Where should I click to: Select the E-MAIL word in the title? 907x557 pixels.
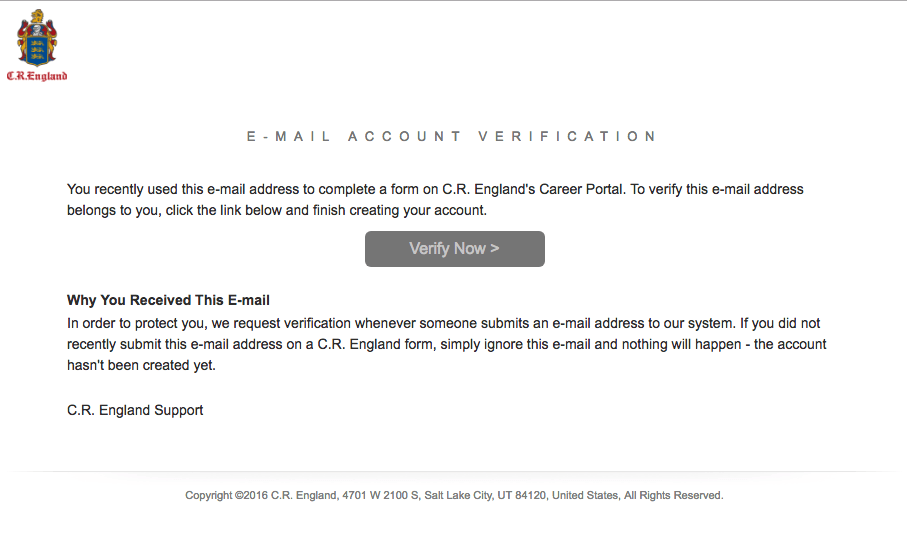click(x=288, y=137)
